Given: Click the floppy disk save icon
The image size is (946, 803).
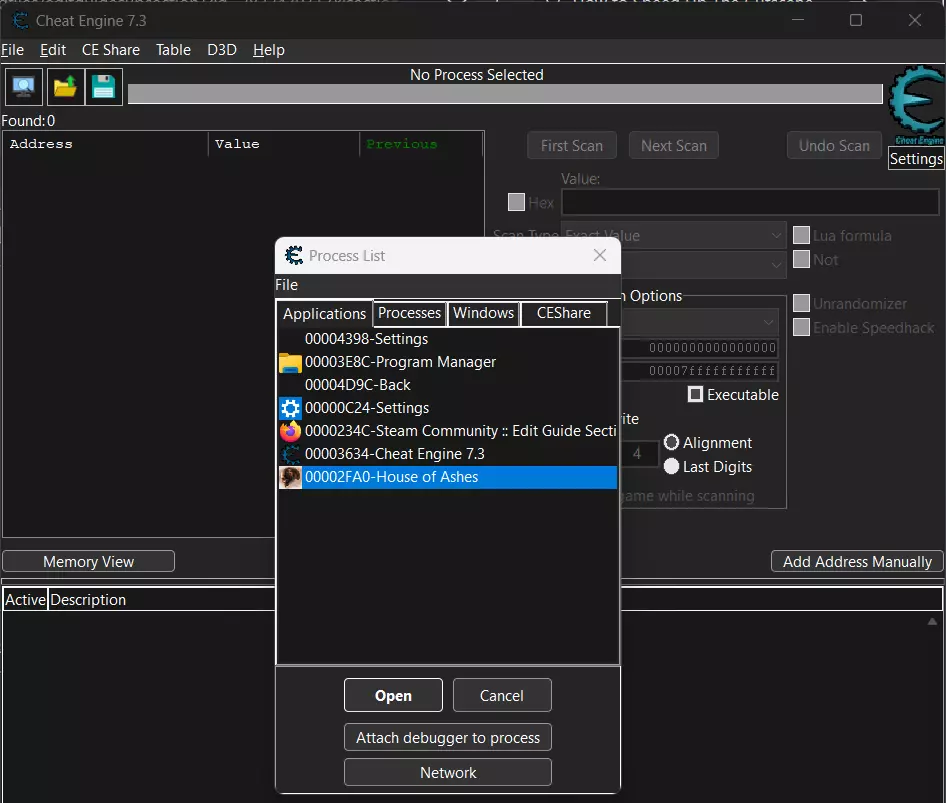Looking at the screenshot, I should click(104, 87).
